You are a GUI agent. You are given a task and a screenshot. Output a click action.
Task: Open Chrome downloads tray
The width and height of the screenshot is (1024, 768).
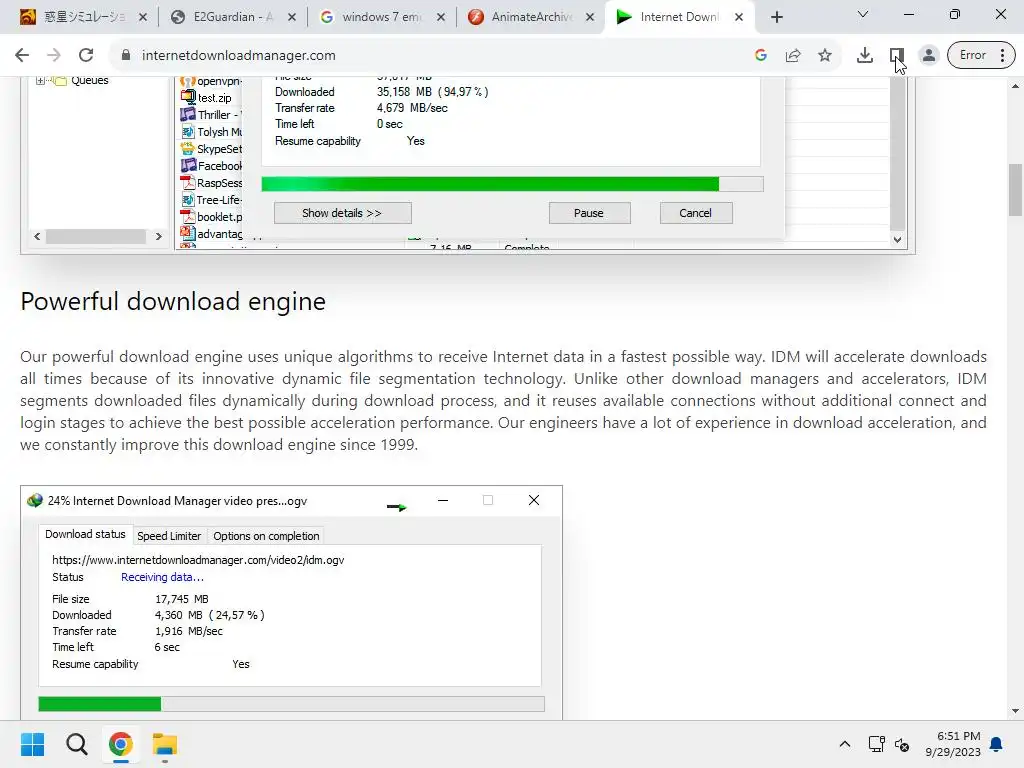[x=865, y=56]
